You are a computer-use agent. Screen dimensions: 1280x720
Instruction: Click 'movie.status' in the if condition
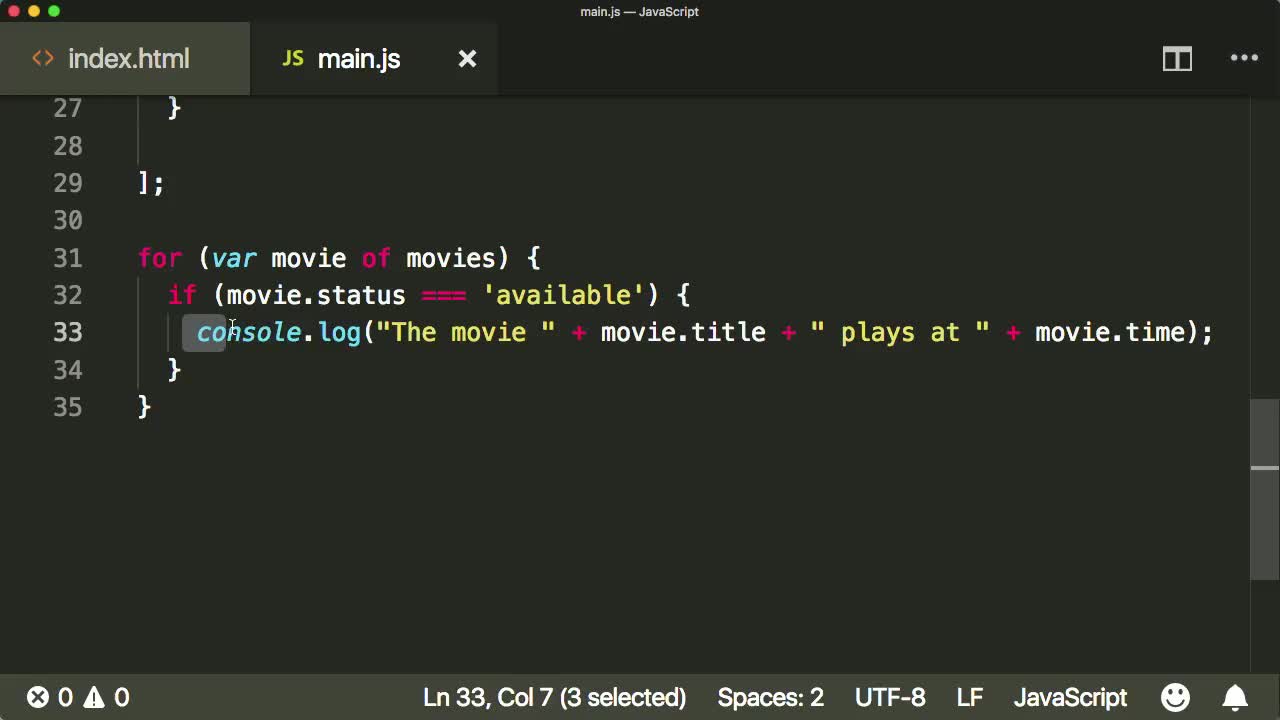[x=316, y=295]
